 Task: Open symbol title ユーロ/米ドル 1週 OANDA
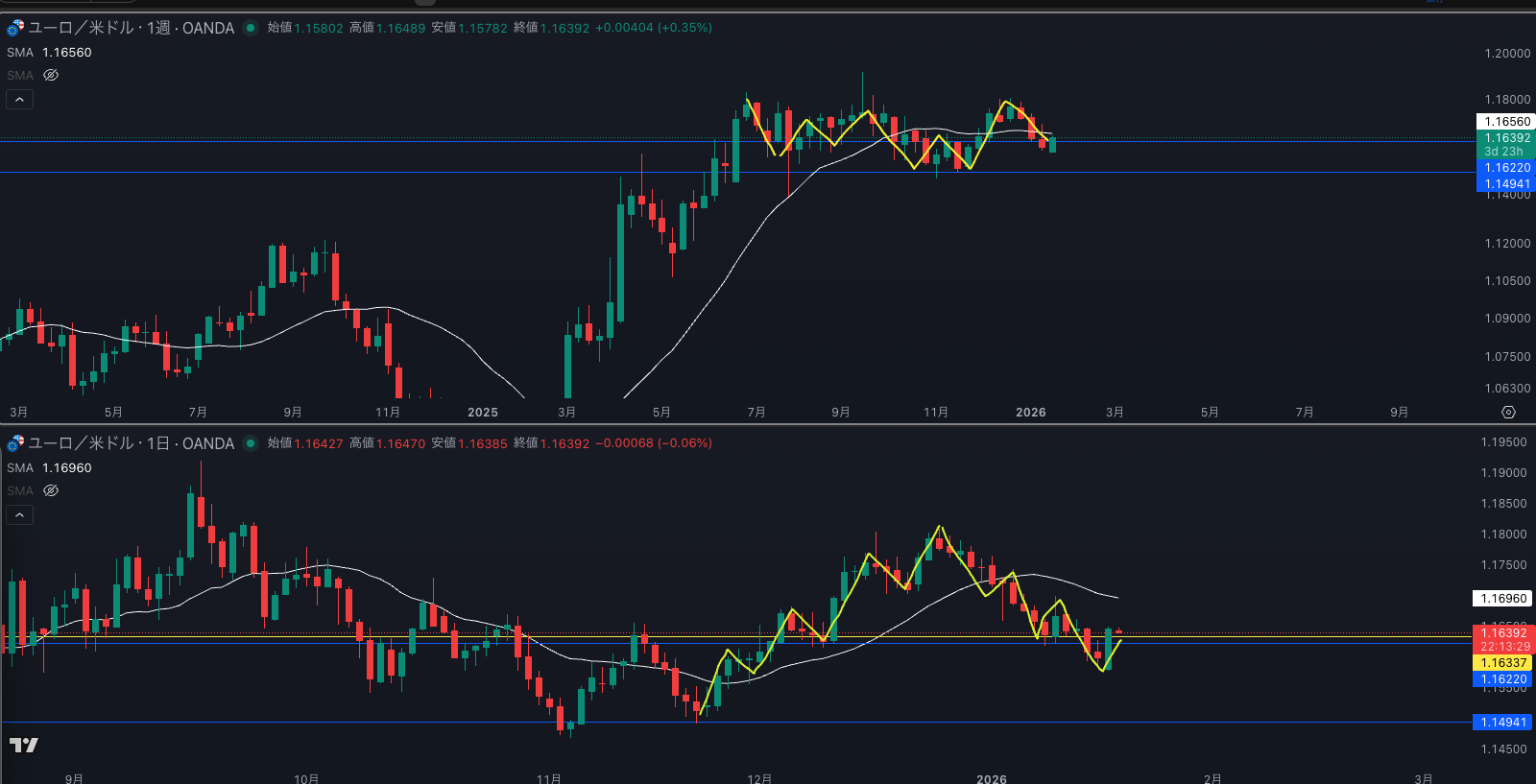click(x=131, y=28)
